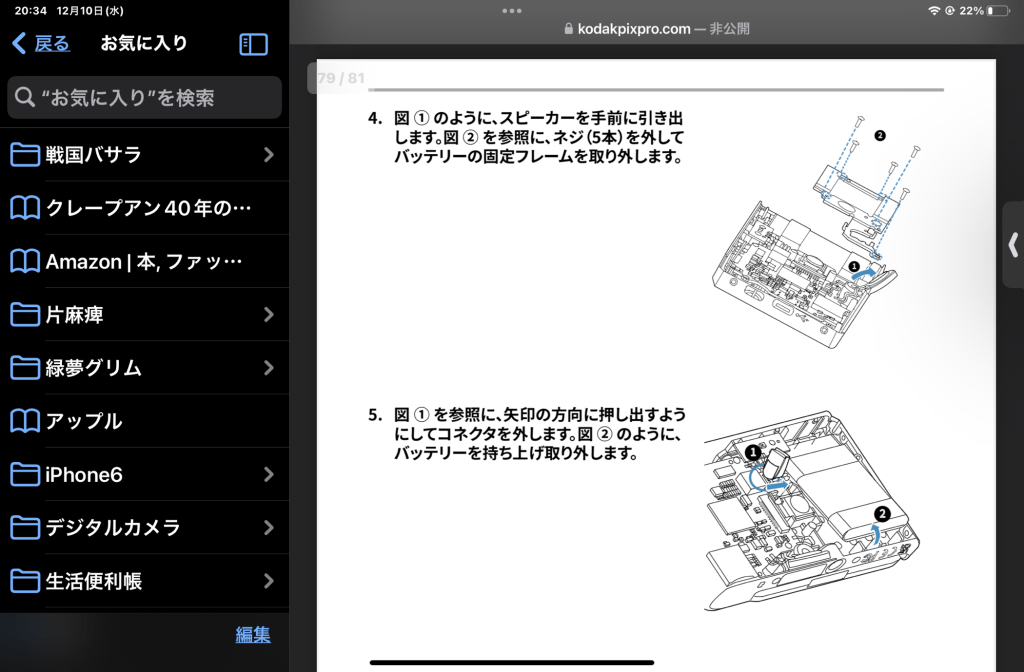Select the 片麻痺 folder icon
The image size is (1024, 672).
(24, 315)
